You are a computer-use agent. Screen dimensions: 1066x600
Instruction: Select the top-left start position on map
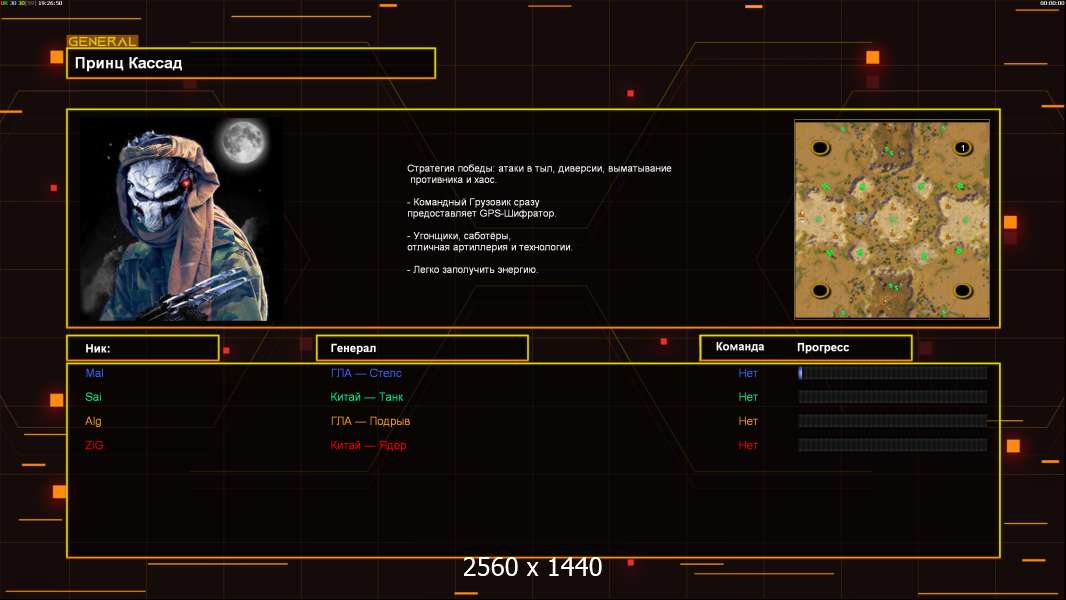(820, 148)
